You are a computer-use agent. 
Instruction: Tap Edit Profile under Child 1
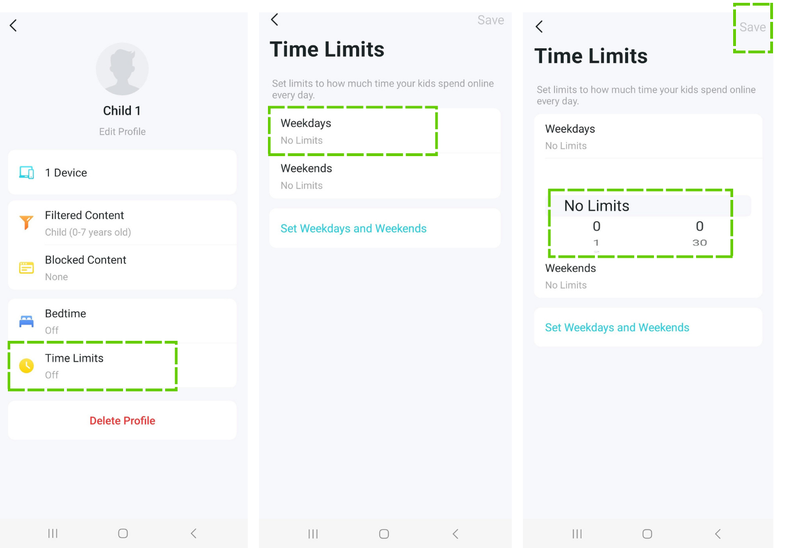point(122,132)
